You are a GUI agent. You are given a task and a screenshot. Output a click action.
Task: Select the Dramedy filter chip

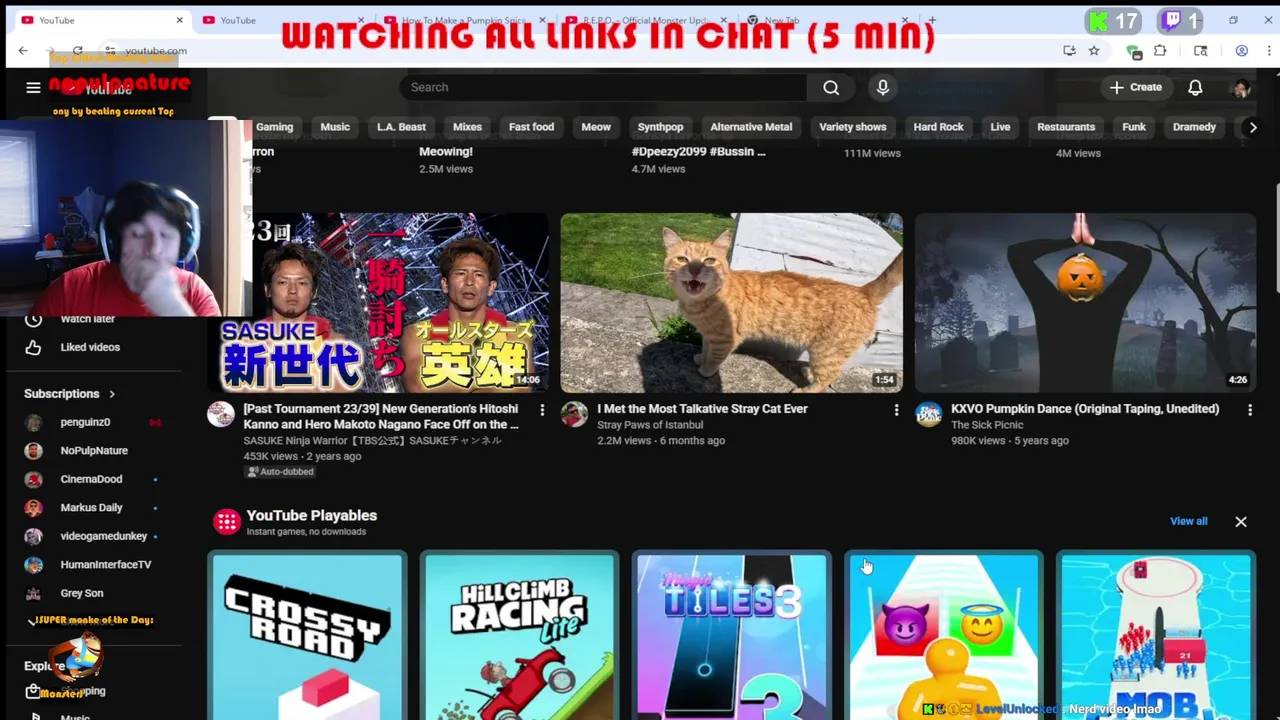[1194, 127]
